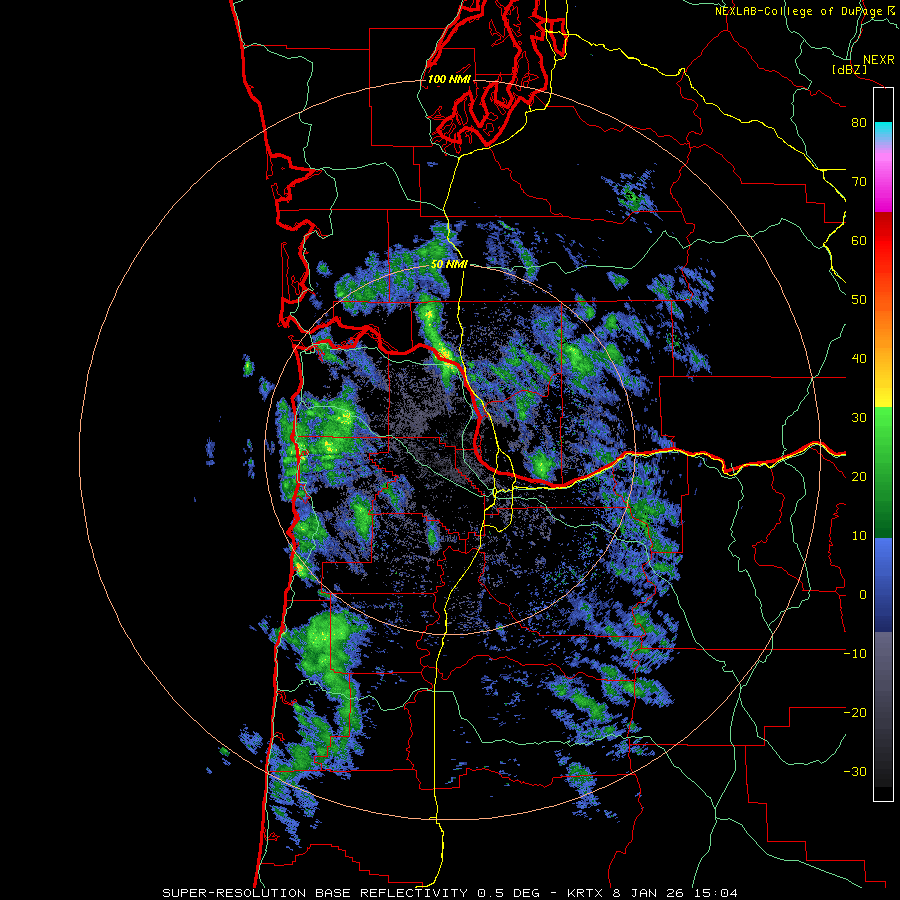Viewport: 900px width, 900px height.
Task: Click the "0.5 DEG" tilt text in the caption
Action: 509,893
